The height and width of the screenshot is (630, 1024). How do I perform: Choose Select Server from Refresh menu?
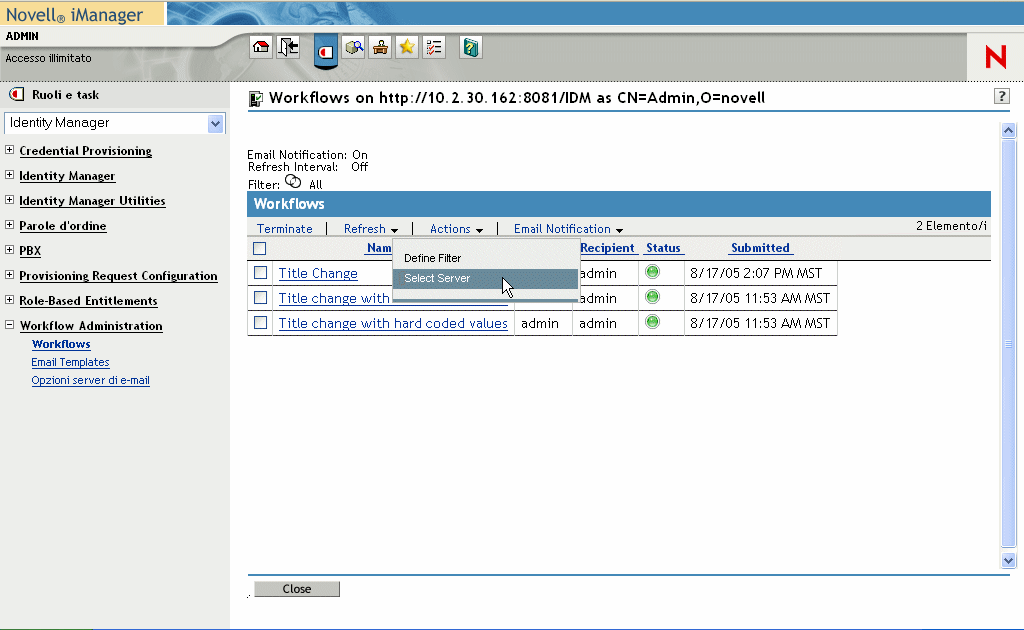(437, 278)
